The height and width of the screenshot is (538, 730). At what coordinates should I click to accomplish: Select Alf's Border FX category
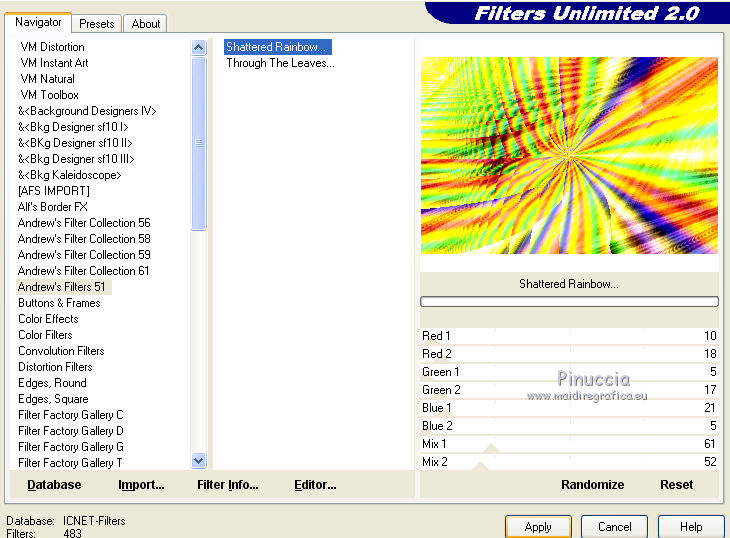click(53, 207)
